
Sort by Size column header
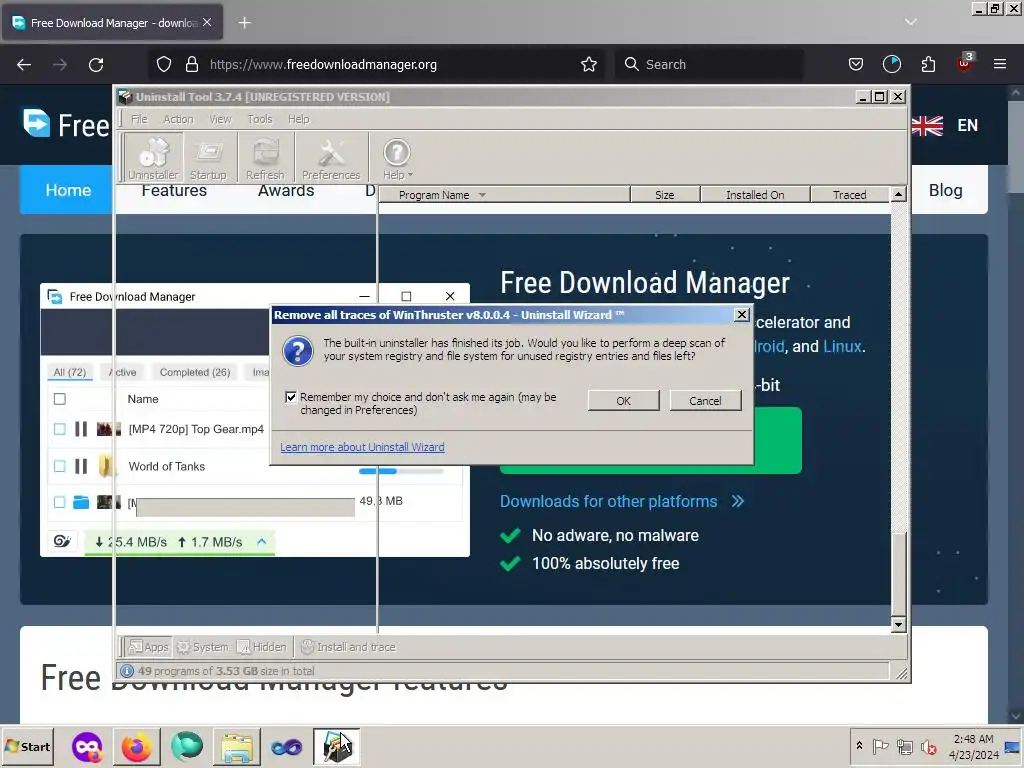665,195
